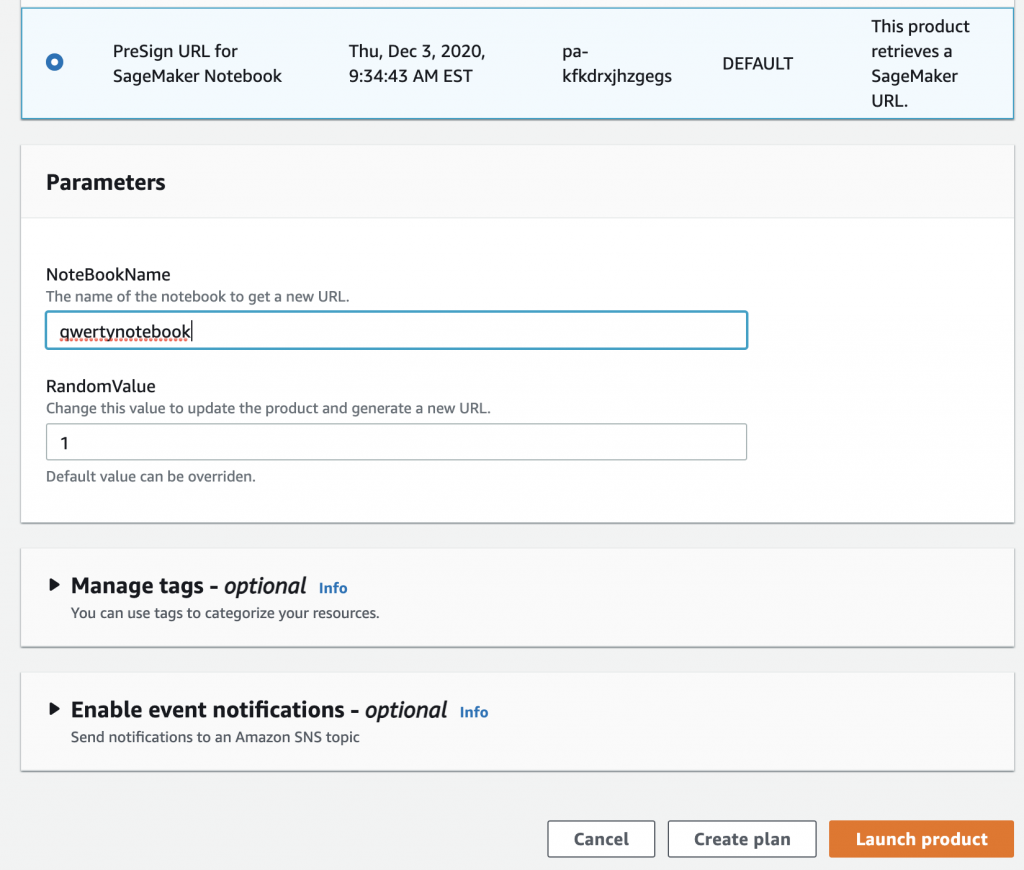
Task: Cancel the product launch
Action: pos(600,839)
